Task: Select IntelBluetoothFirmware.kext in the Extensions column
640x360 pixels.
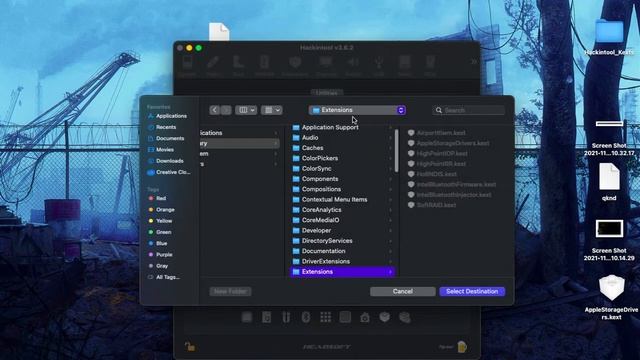Action: [x=452, y=184]
